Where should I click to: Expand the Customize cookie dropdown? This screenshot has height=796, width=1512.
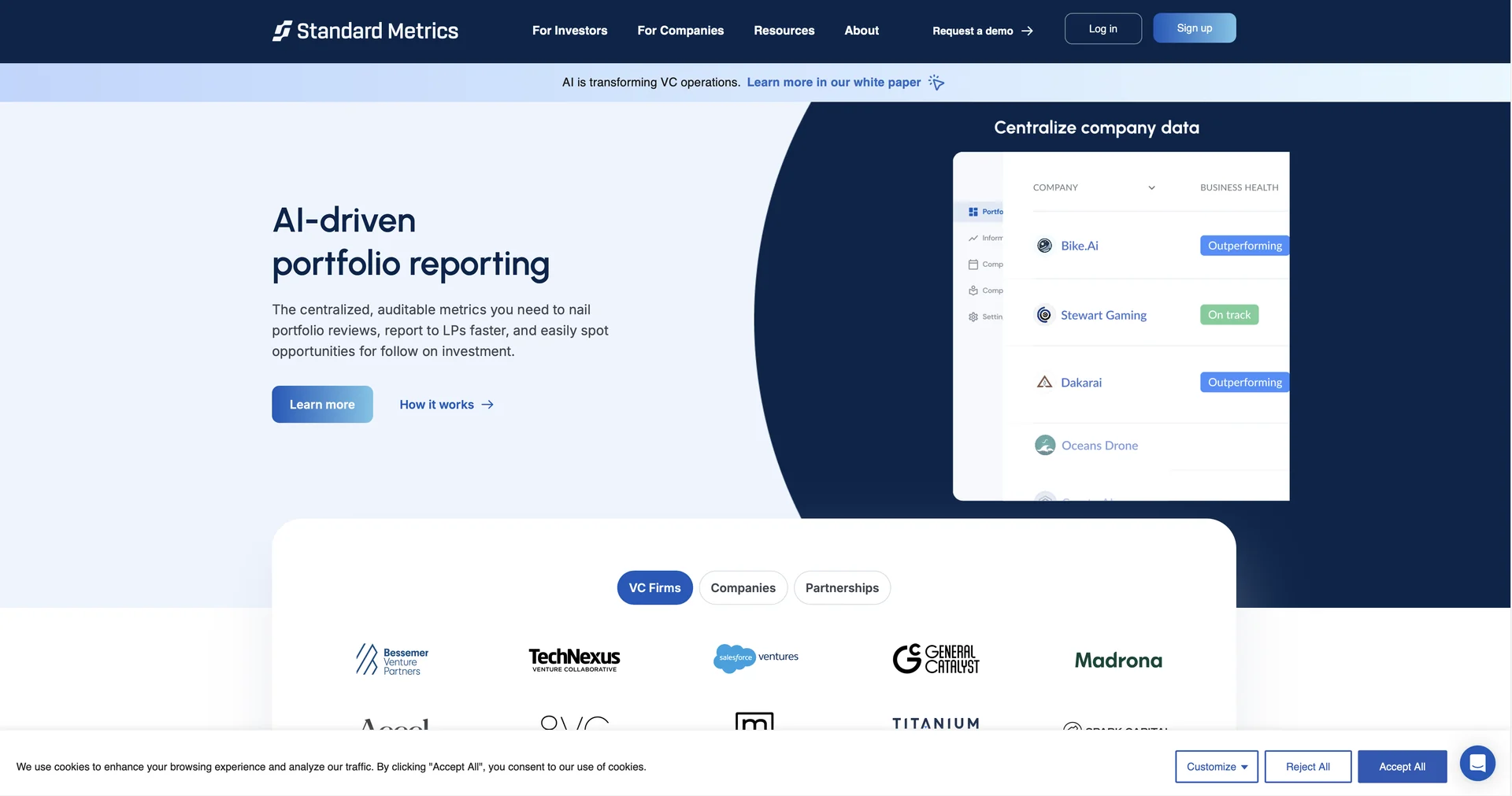point(1216,767)
